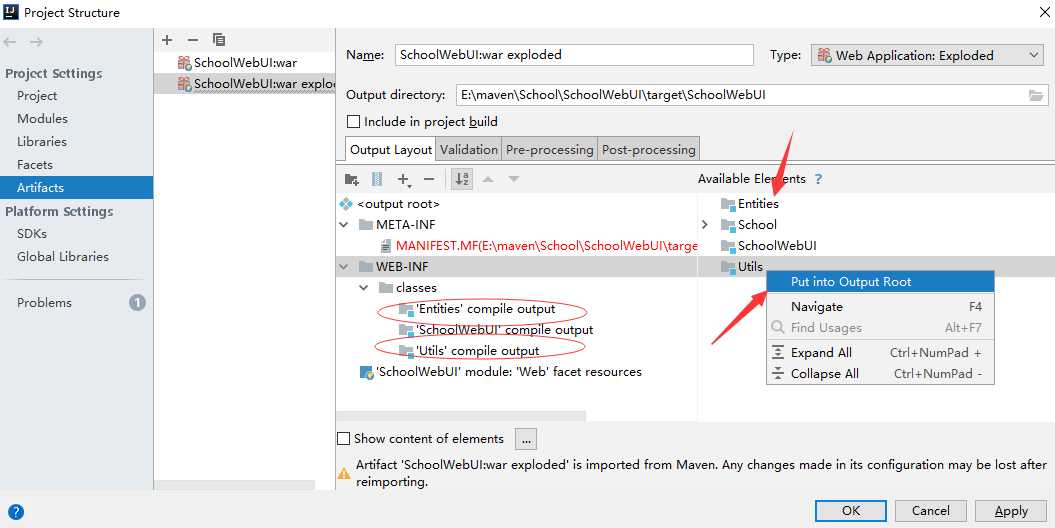Select 'SchoolWebUI' compile output item
The height and width of the screenshot is (528, 1055).
coord(505,330)
